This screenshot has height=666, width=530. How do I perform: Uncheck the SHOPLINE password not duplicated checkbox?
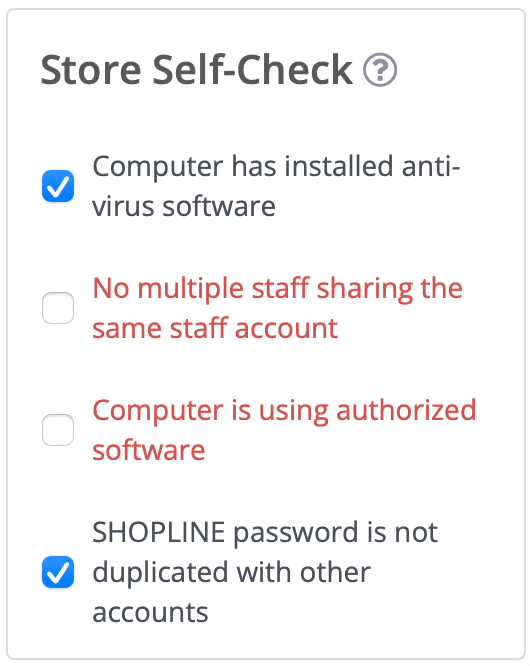click(x=58, y=572)
